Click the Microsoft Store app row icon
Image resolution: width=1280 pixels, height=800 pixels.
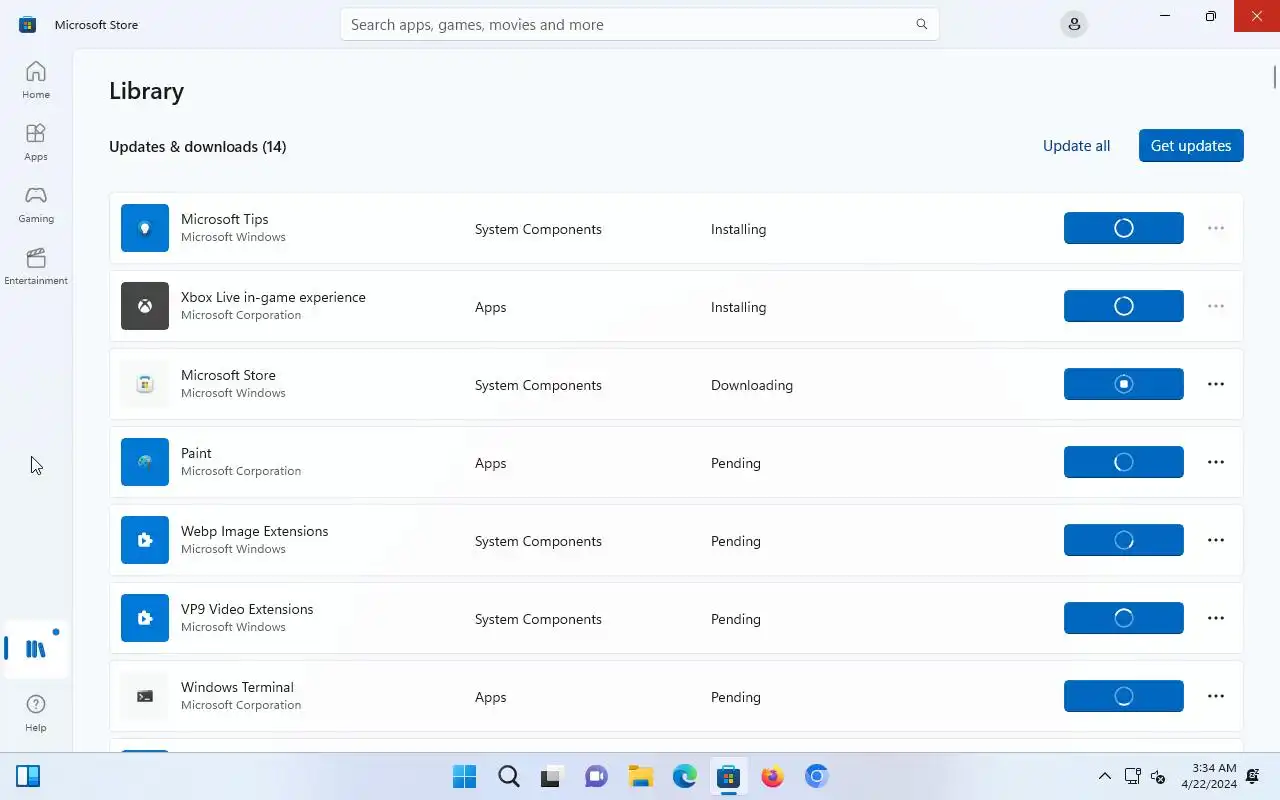[x=145, y=384]
